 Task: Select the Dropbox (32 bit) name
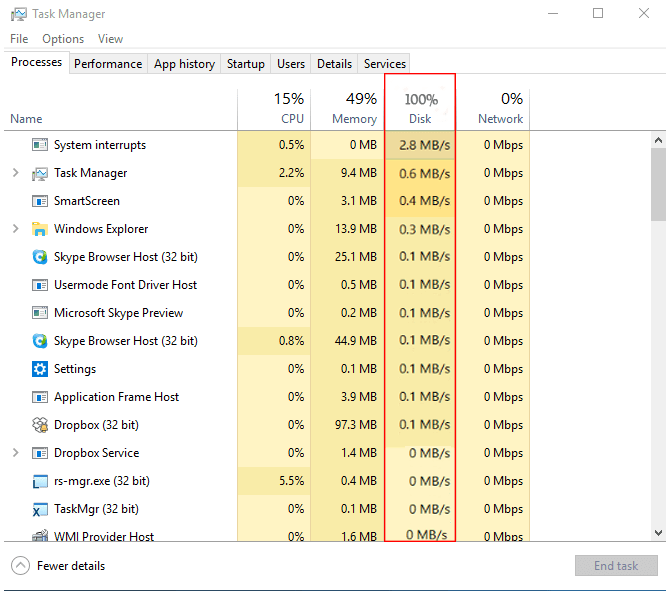[x=96, y=425]
